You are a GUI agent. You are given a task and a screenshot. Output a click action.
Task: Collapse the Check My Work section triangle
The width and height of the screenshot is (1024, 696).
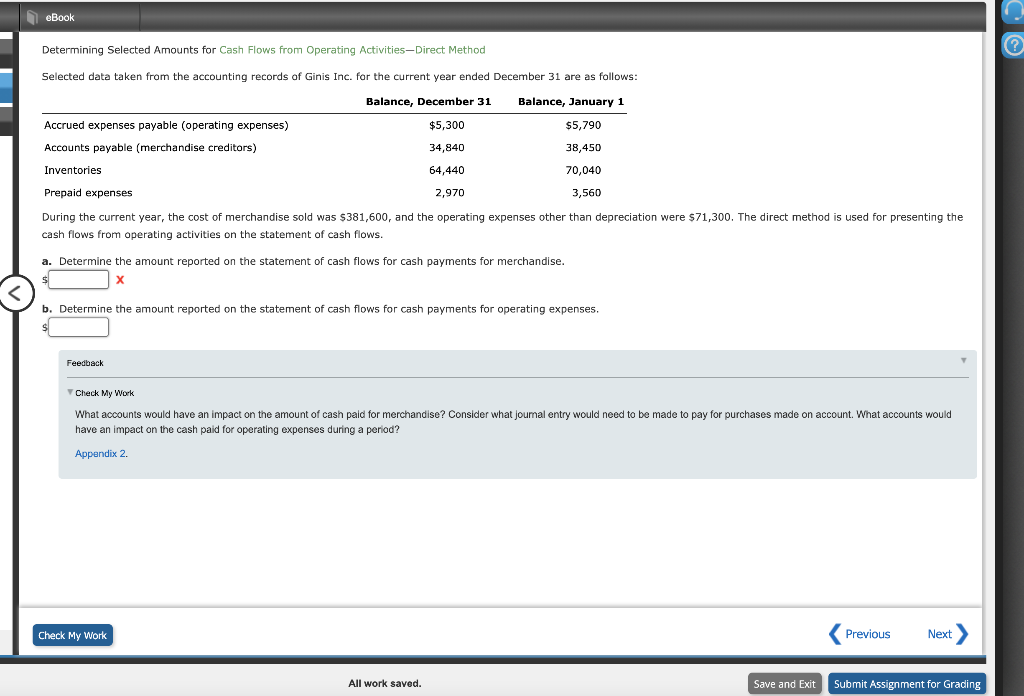[69, 392]
